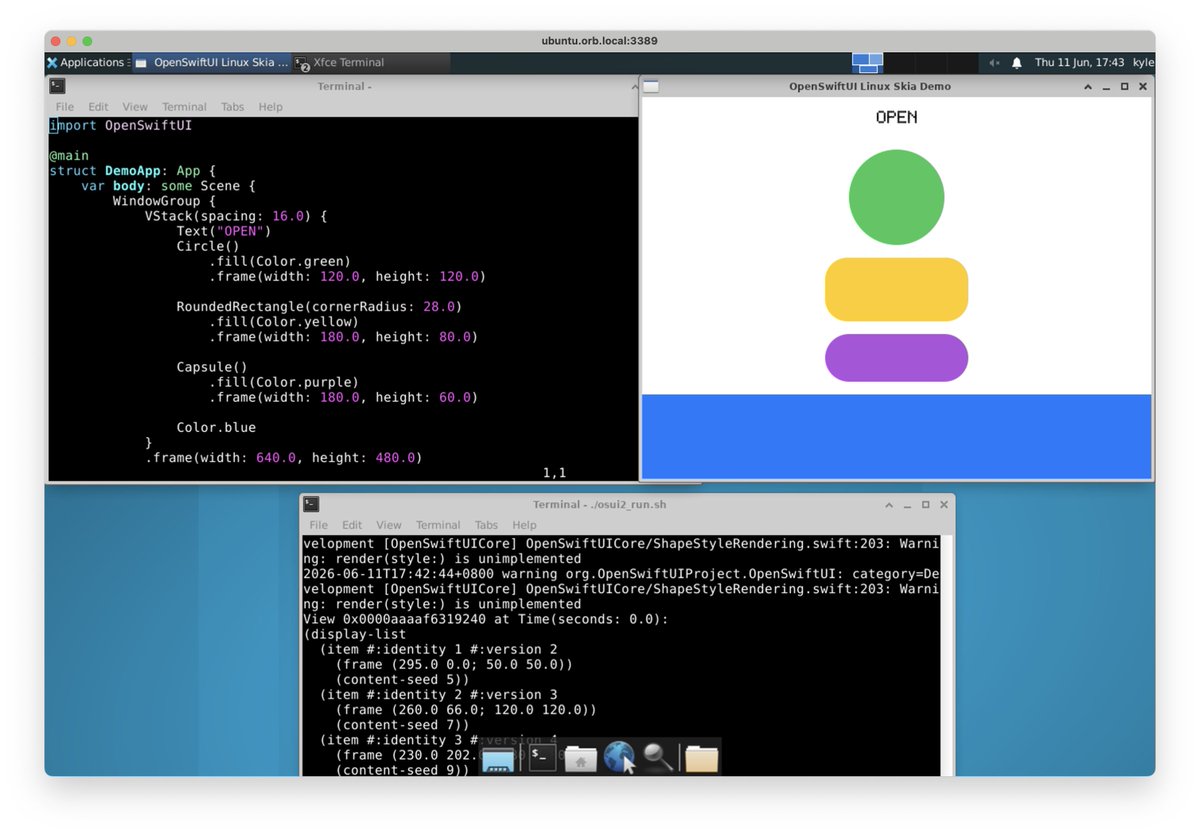
Task: Click the muted volume icon in the panel
Action: click(x=994, y=63)
